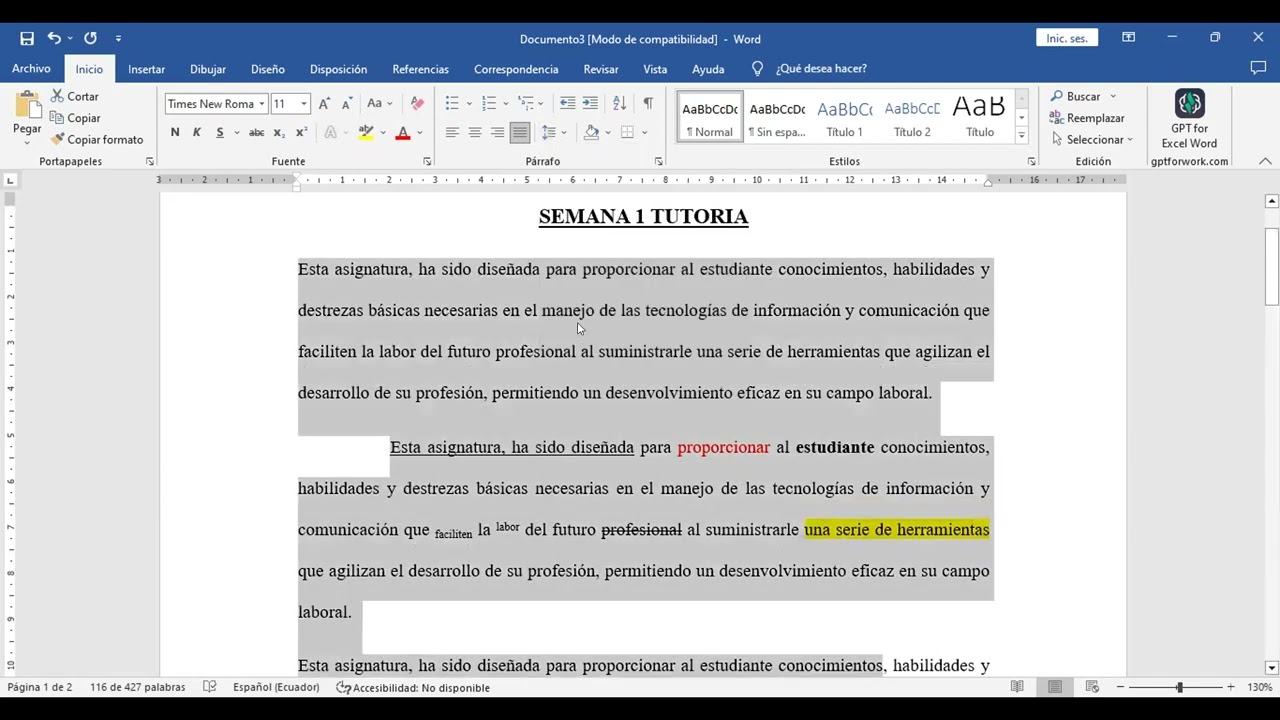Activate Copiar formato painter

pyautogui.click(x=97, y=140)
